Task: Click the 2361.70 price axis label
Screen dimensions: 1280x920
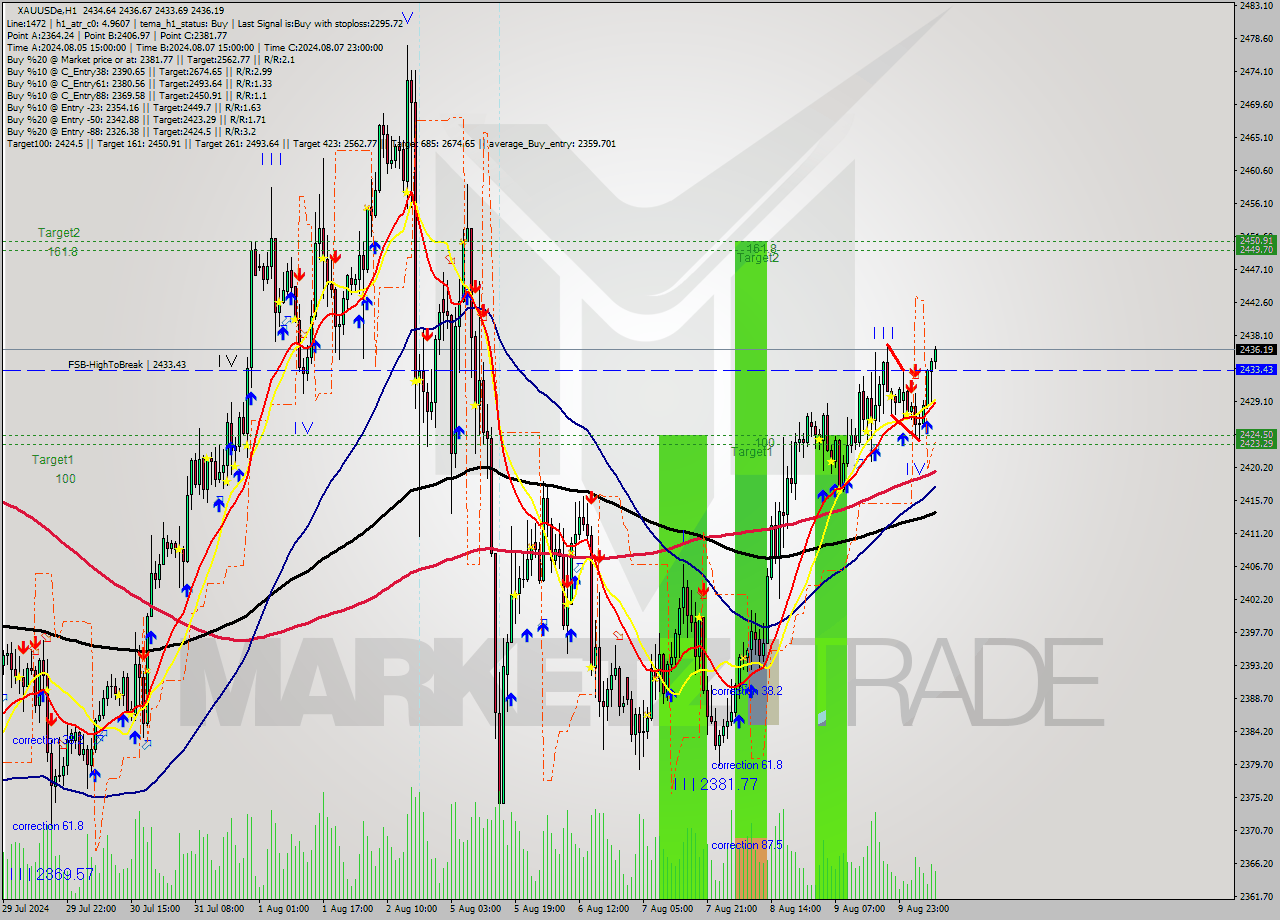Action: pos(1256,896)
